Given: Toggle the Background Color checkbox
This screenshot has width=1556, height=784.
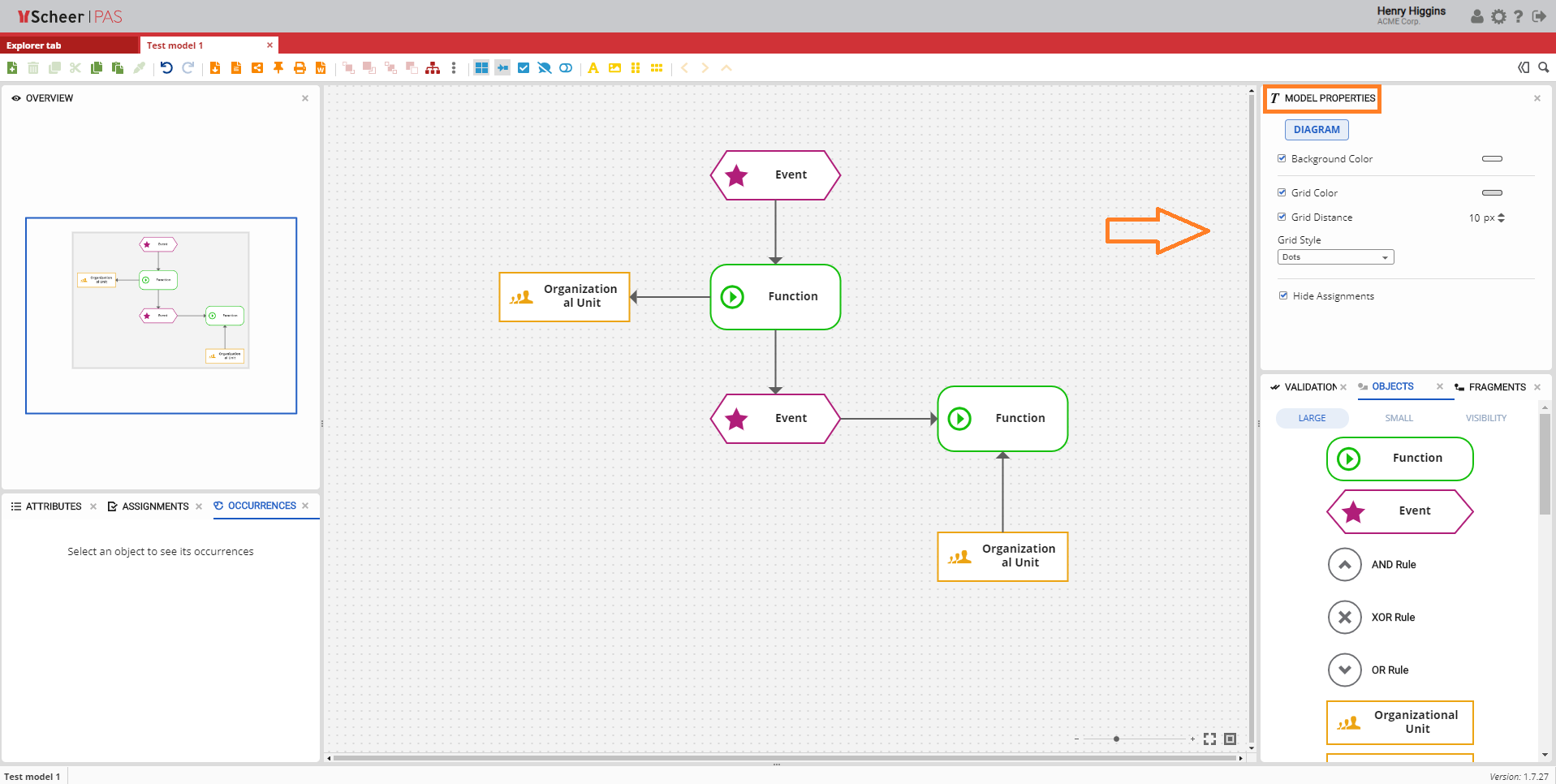Looking at the screenshot, I should tap(1282, 159).
